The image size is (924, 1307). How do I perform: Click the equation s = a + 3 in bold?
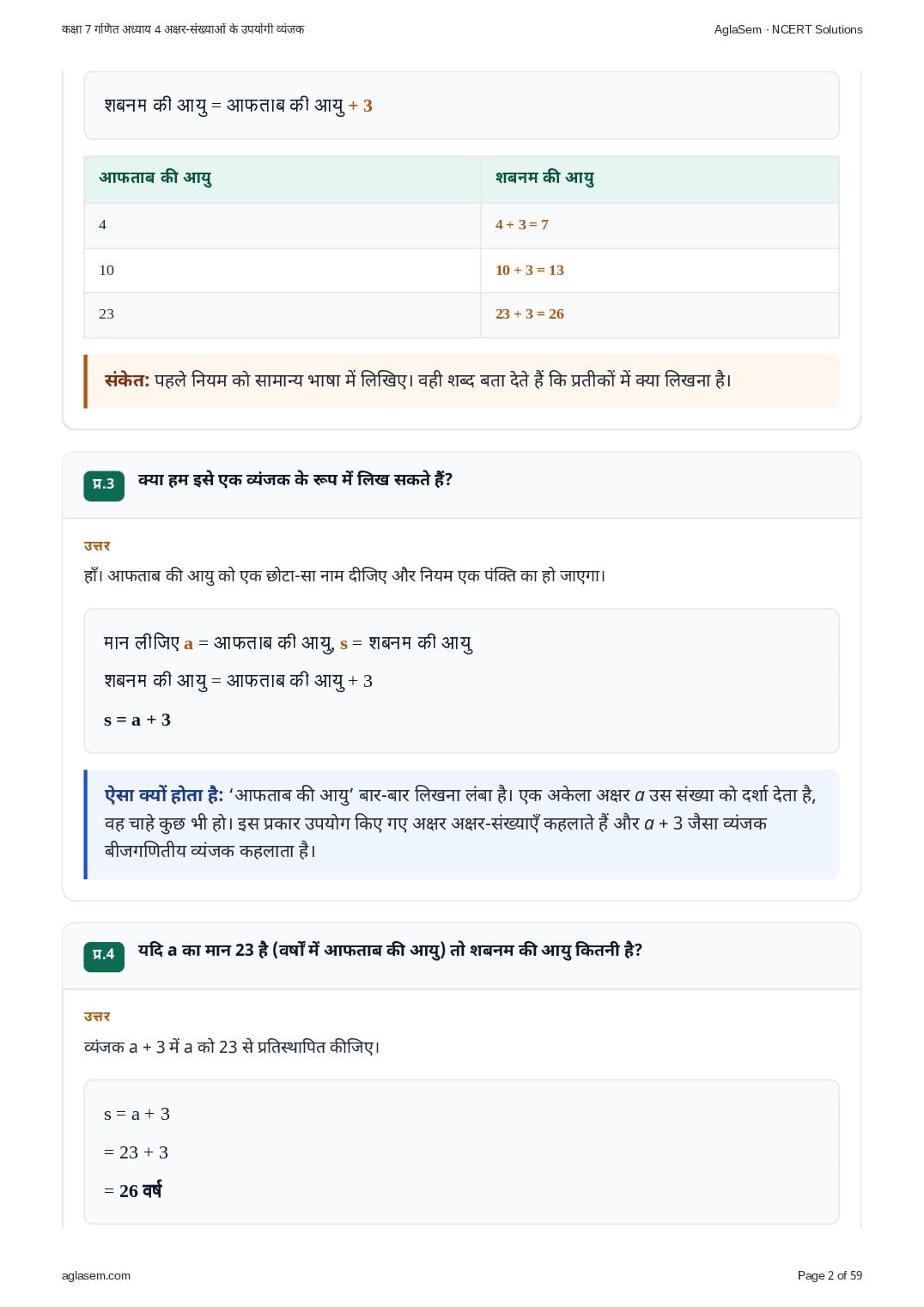[x=137, y=720]
